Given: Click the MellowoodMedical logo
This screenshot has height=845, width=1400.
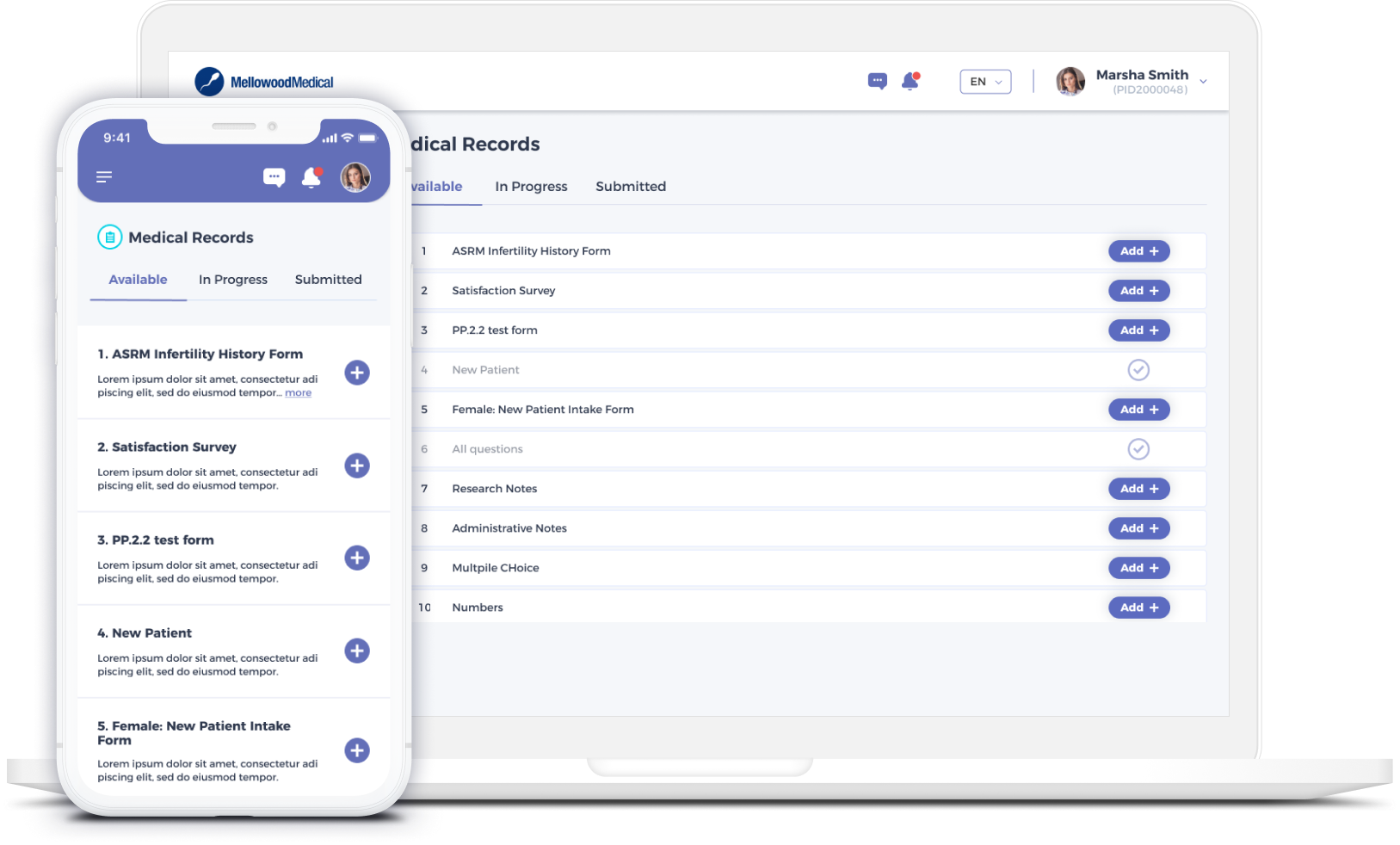Looking at the screenshot, I should pos(264,82).
